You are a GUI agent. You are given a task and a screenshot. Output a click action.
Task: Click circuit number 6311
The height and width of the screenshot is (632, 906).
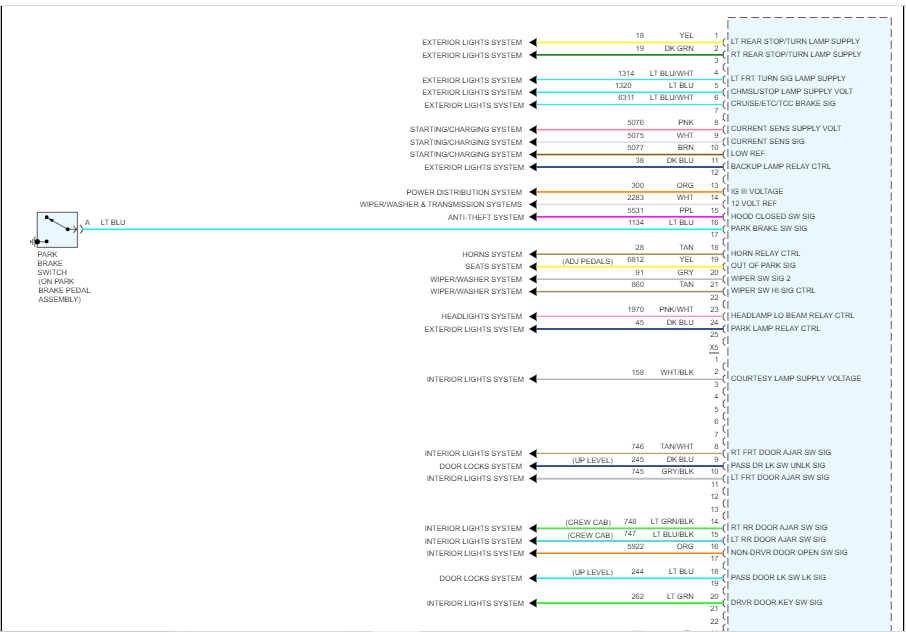626,98
